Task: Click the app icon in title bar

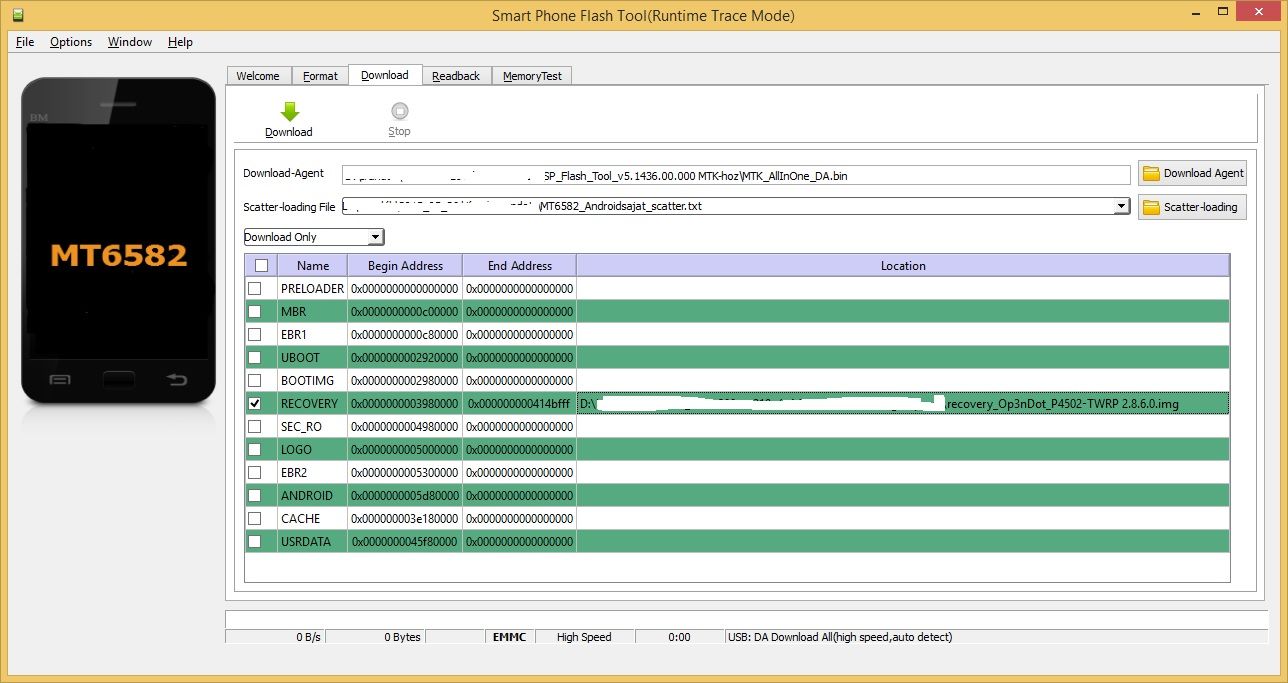Action: [x=17, y=15]
